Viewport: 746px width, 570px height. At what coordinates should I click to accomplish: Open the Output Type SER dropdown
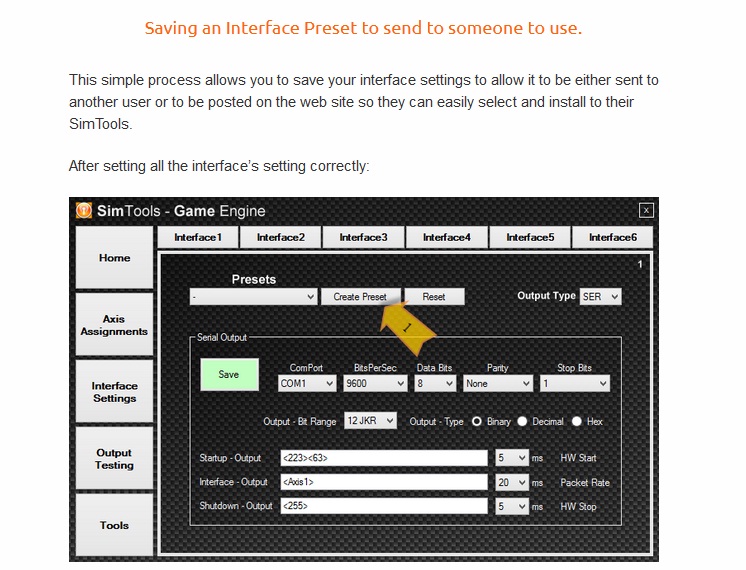point(600,296)
